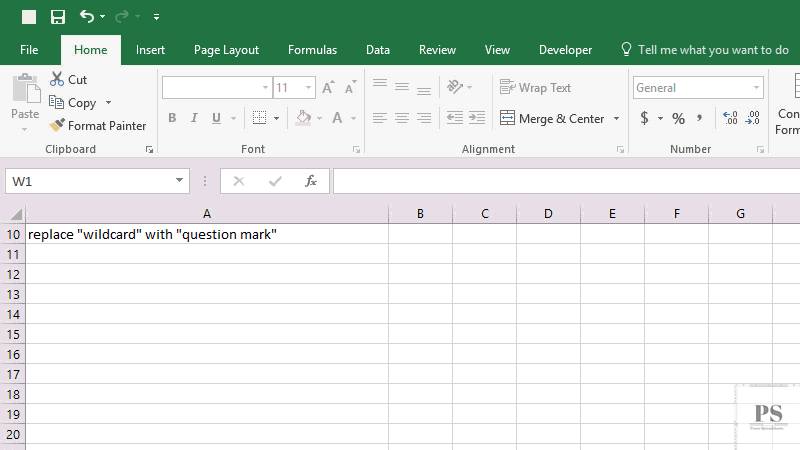Open the View ribbon tab
This screenshot has height=450, width=800.
tap(497, 50)
